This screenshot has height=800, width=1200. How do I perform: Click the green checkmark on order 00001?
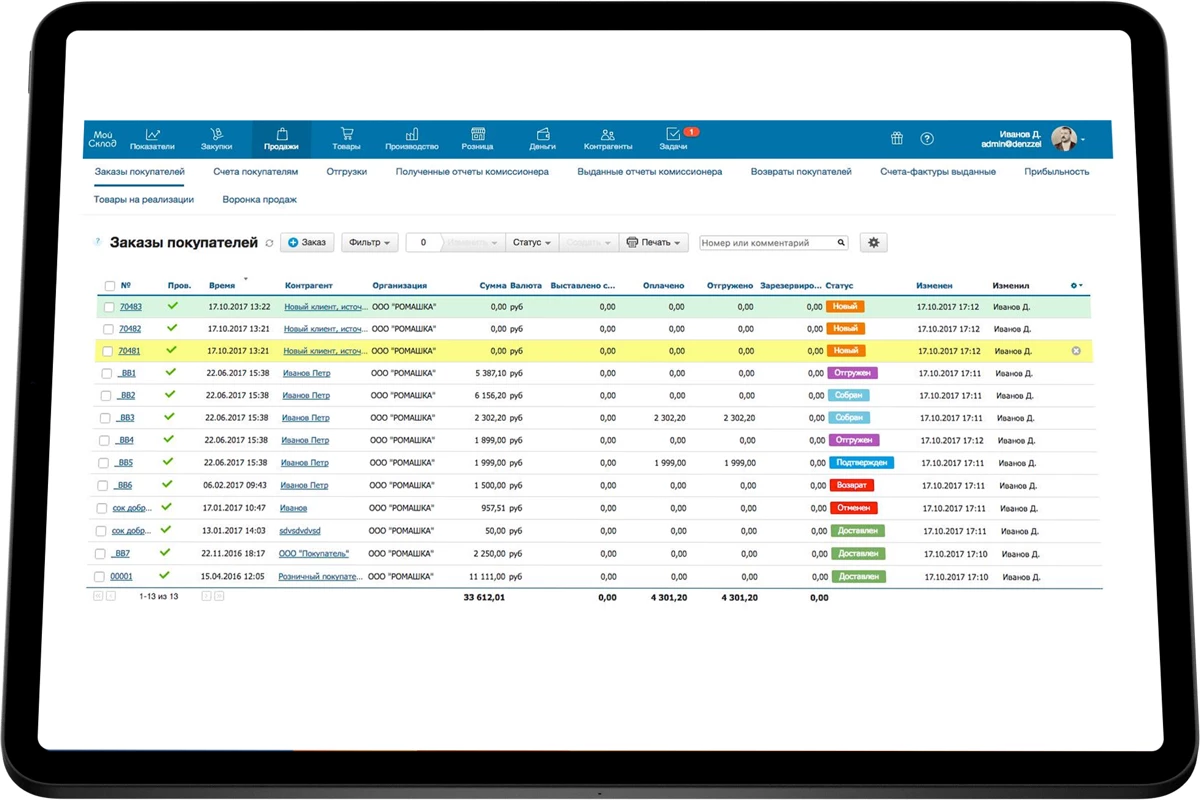coord(165,575)
